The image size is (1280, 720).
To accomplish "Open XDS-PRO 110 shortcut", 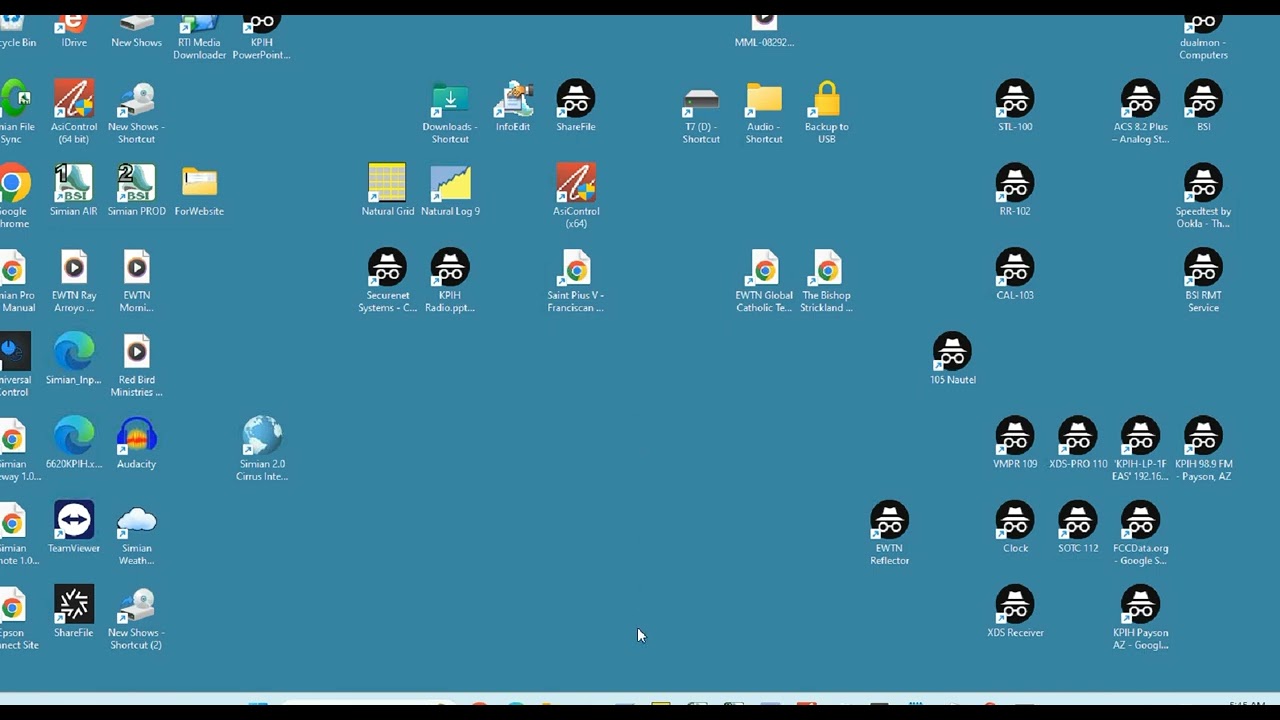I will (1078, 443).
